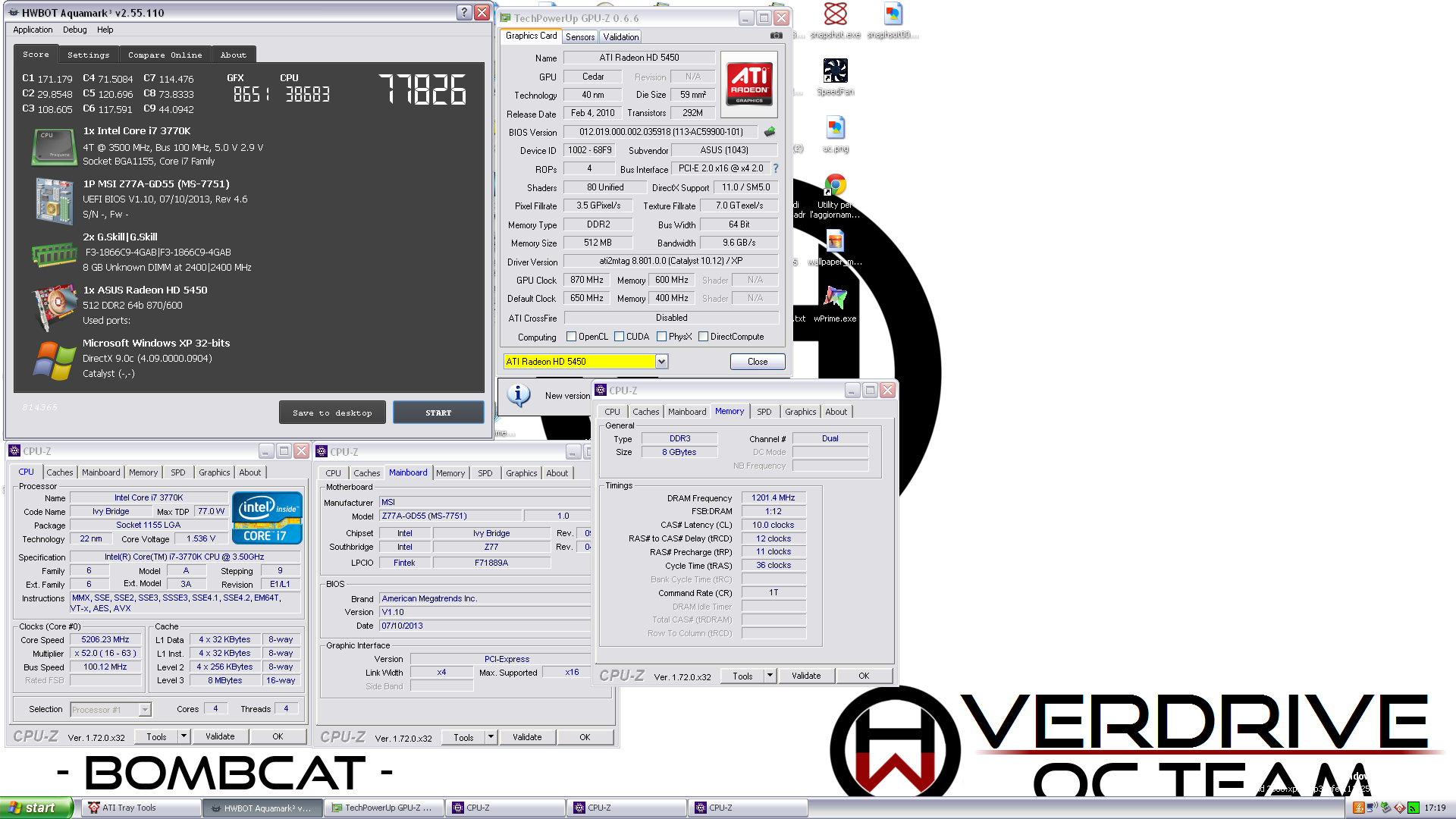Viewport: 1456px width, 819px height.
Task: Open the Application menu in Aquamark
Action: [33, 30]
